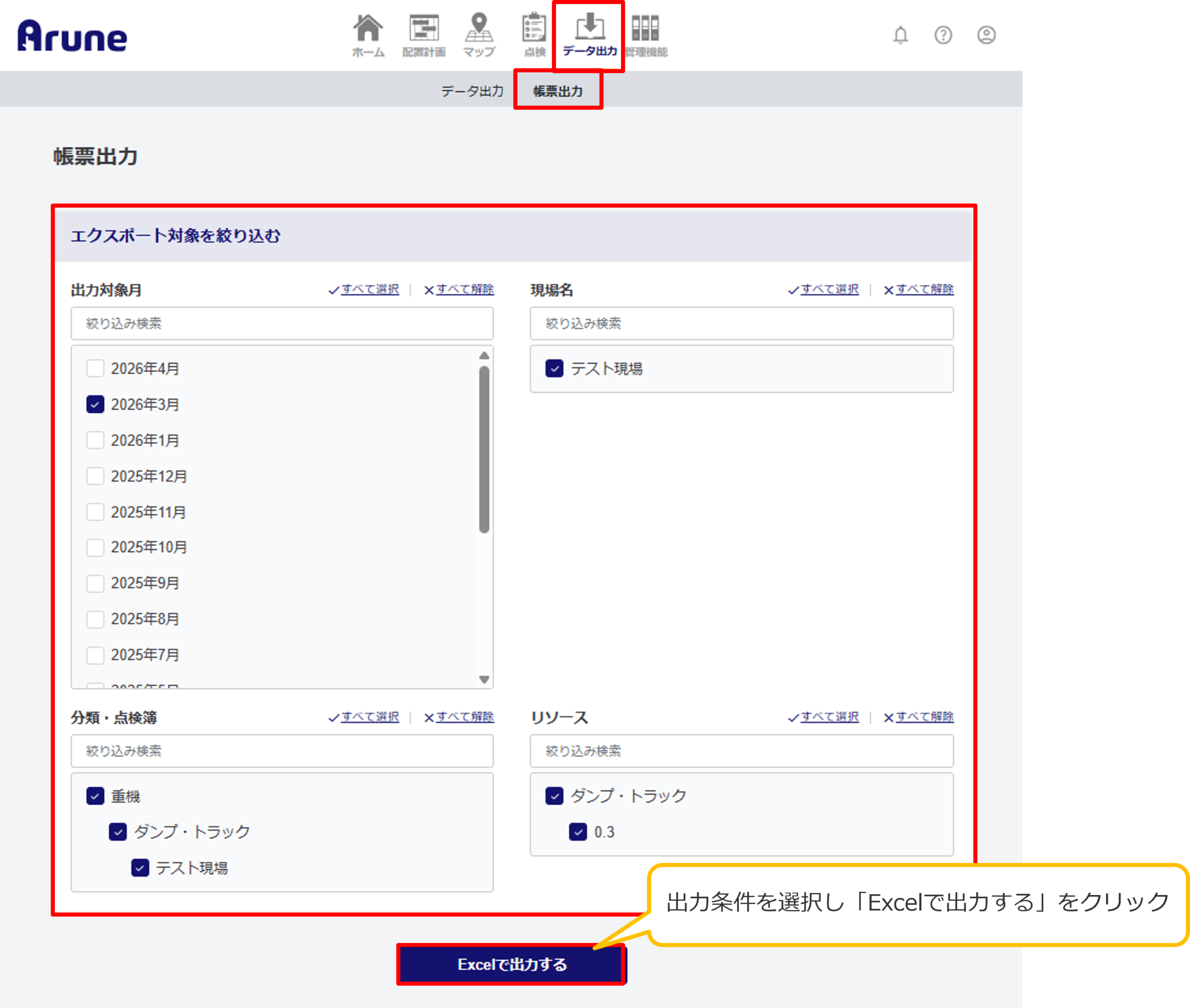Image resolution: width=1190 pixels, height=1008 pixels.
Task: Open the notification bell
Action: tap(900, 35)
